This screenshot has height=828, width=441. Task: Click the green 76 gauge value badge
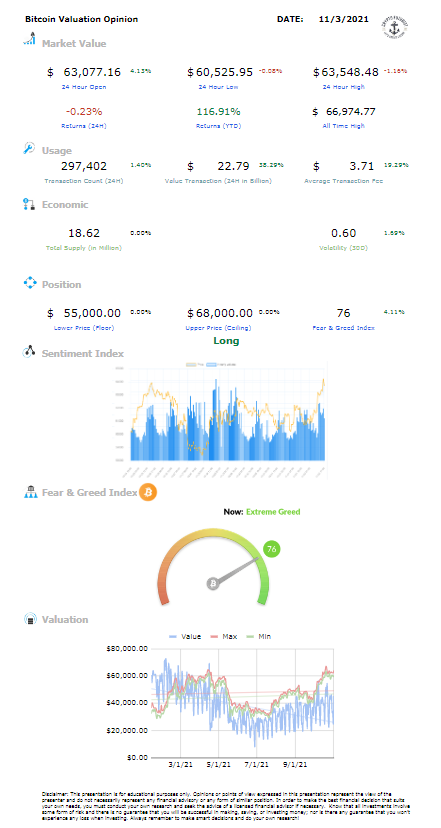point(272,549)
